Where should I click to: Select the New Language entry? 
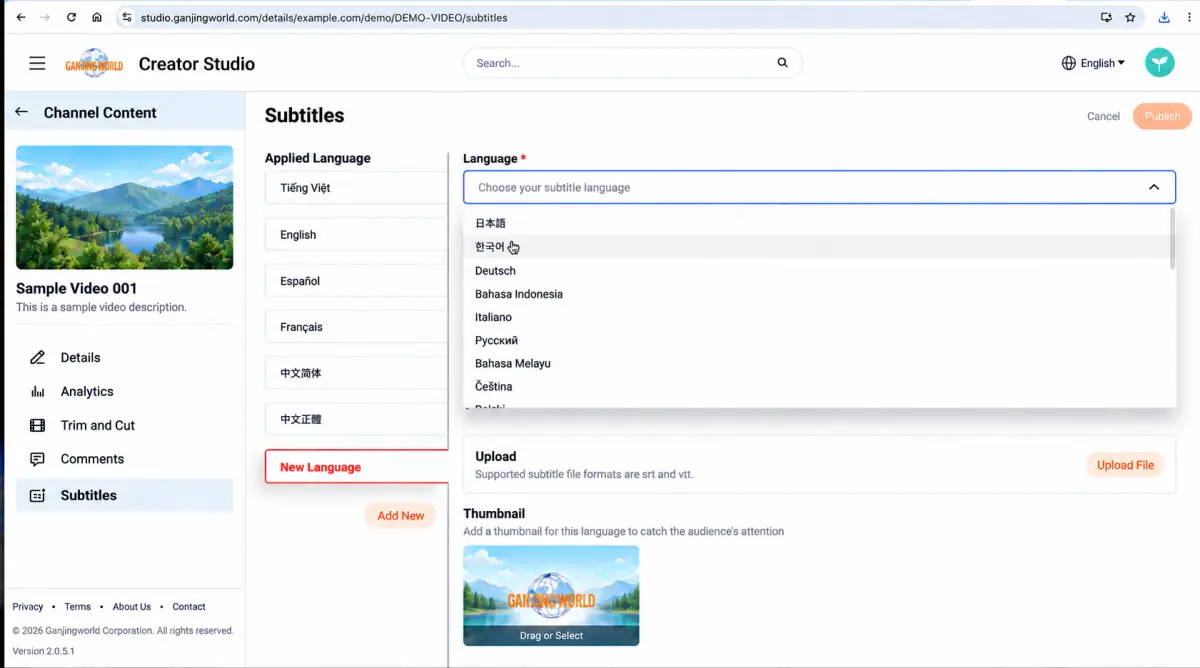(356, 467)
